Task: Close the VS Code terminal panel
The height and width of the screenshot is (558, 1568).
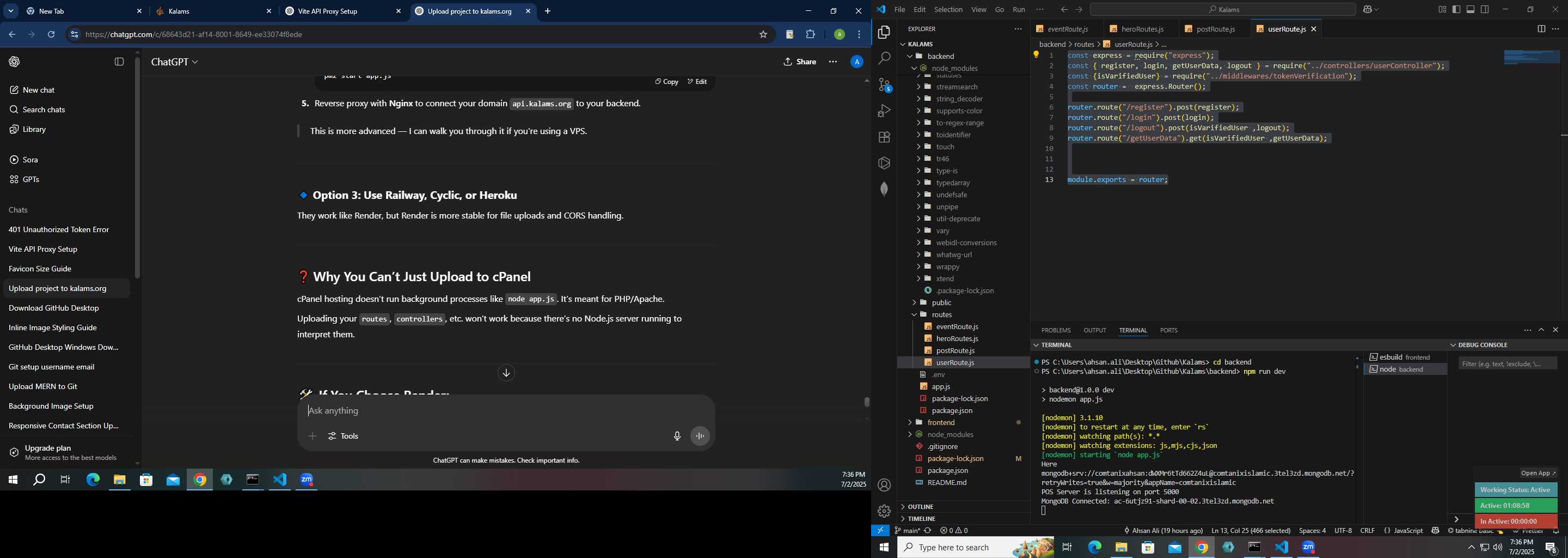Action: point(1555,330)
